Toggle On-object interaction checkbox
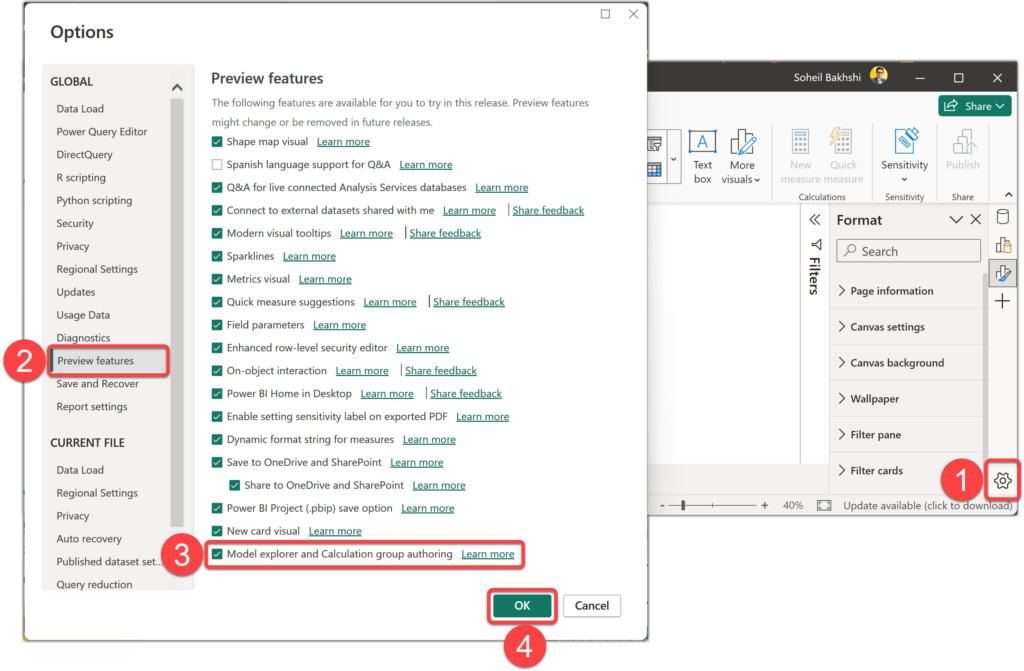This screenshot has width=1024, height=671. (217, 370)
